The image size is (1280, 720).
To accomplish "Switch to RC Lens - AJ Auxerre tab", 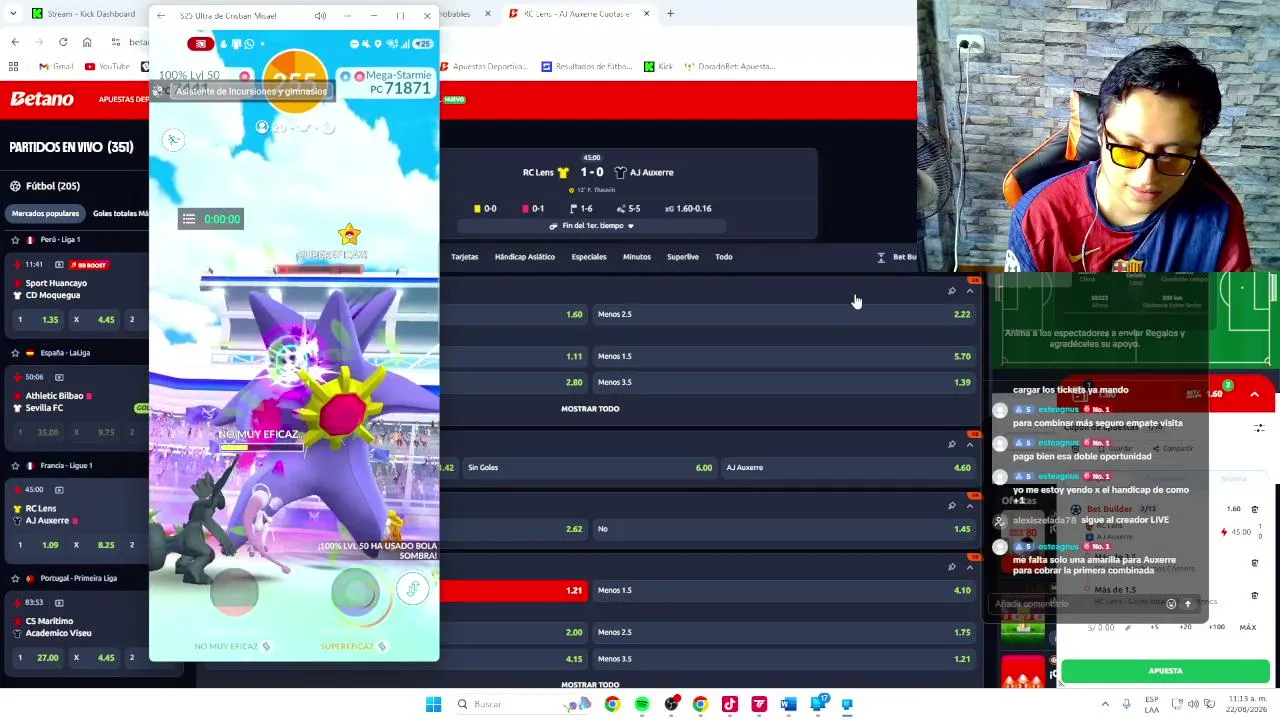I will 577,14.
